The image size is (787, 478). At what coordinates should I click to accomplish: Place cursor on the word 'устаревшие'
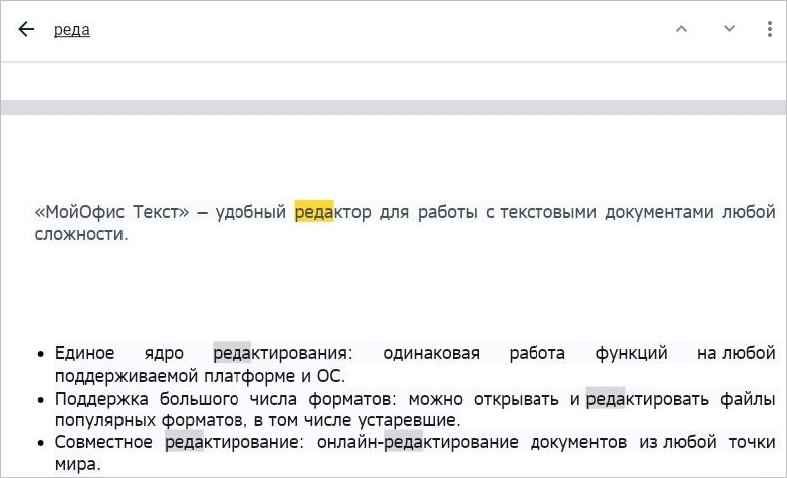pos(406,420)
